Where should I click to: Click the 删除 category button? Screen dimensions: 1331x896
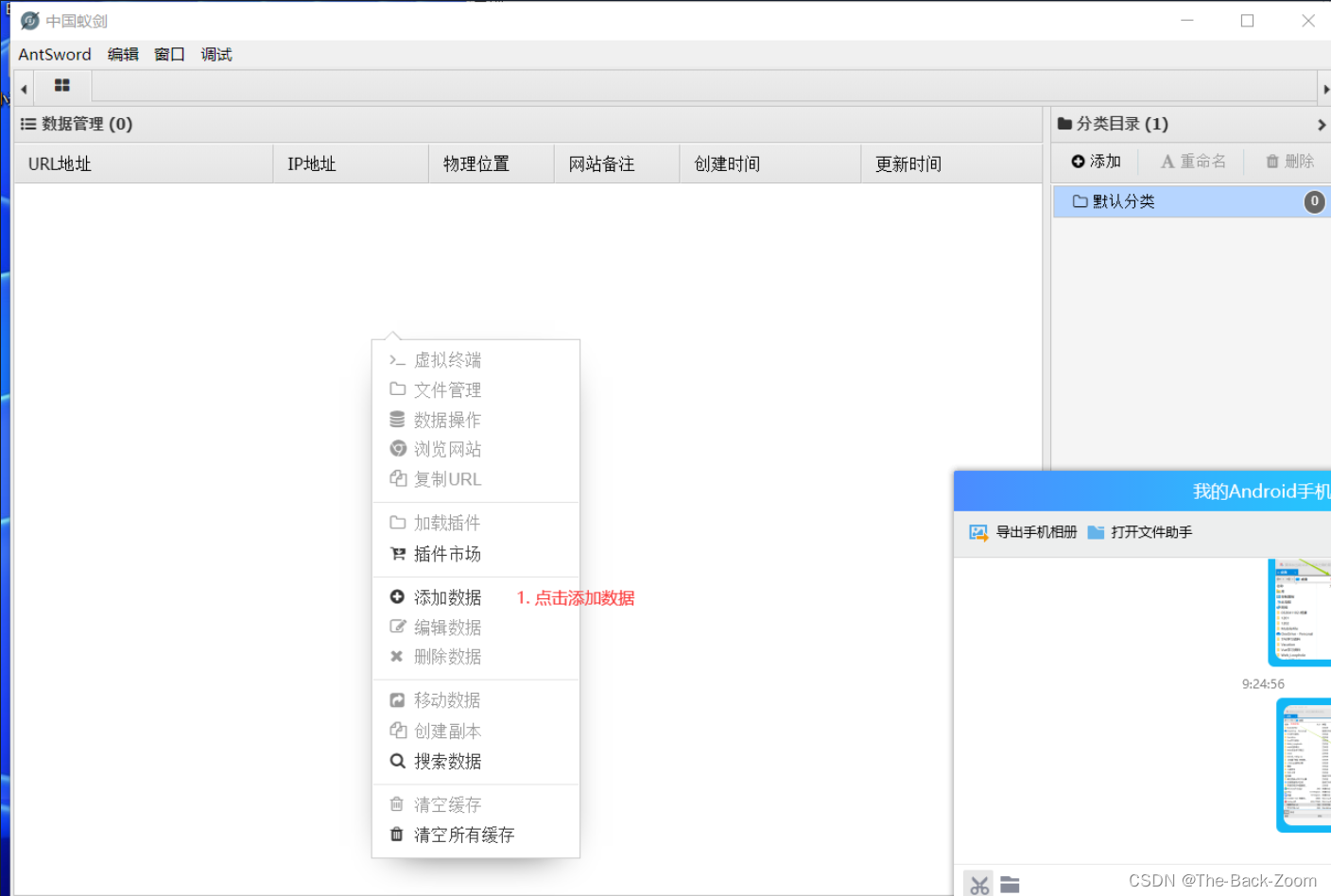pyautogui.click(x=1289, y=162)
